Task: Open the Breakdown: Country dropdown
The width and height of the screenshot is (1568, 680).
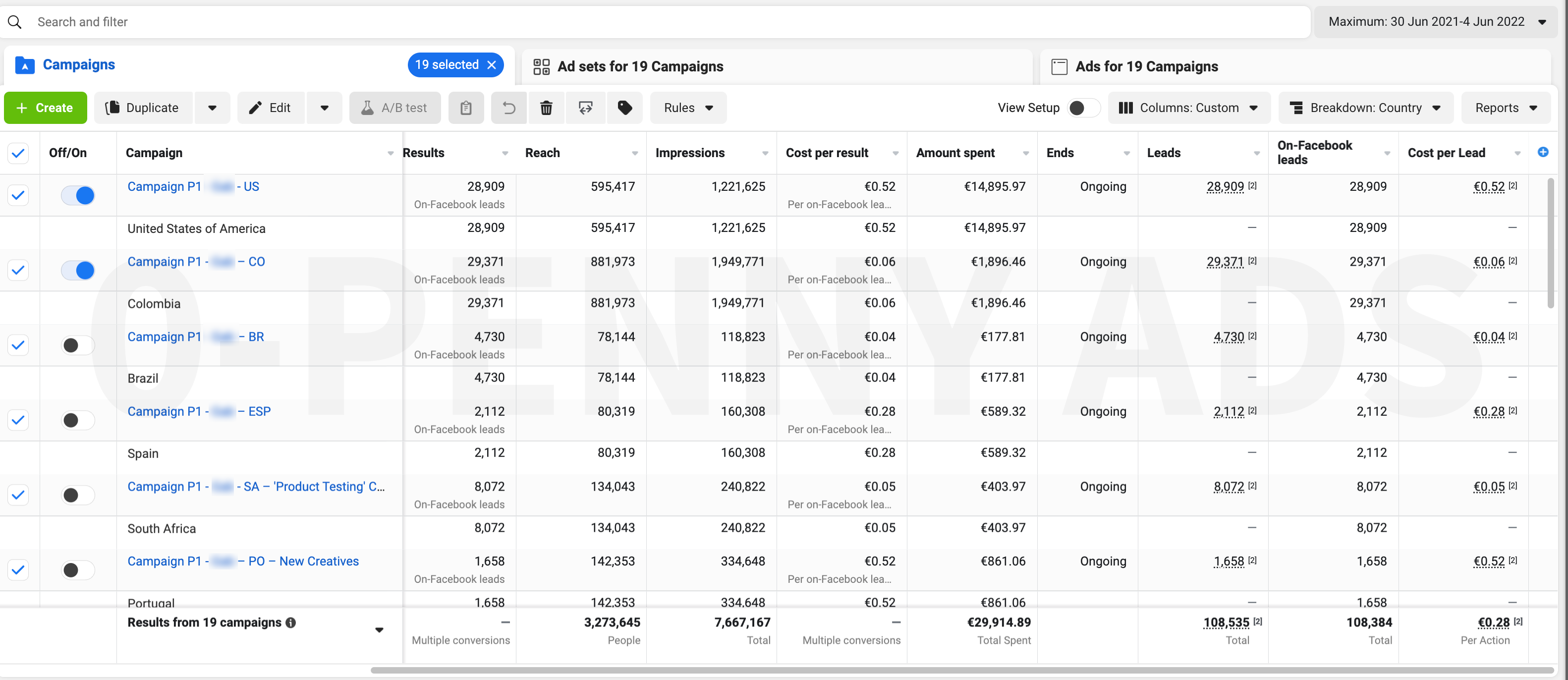Action: click(1365, 108)
